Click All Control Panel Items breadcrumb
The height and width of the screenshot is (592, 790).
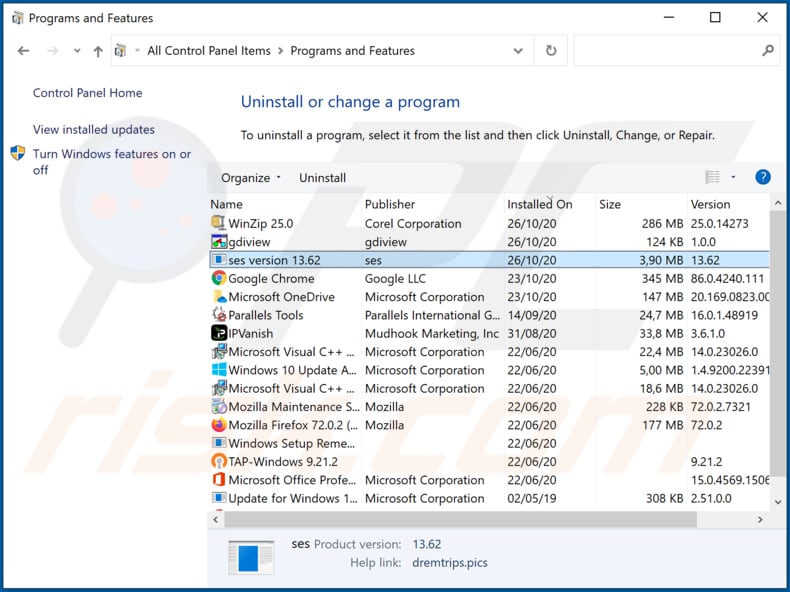click(x=209, y=51)
